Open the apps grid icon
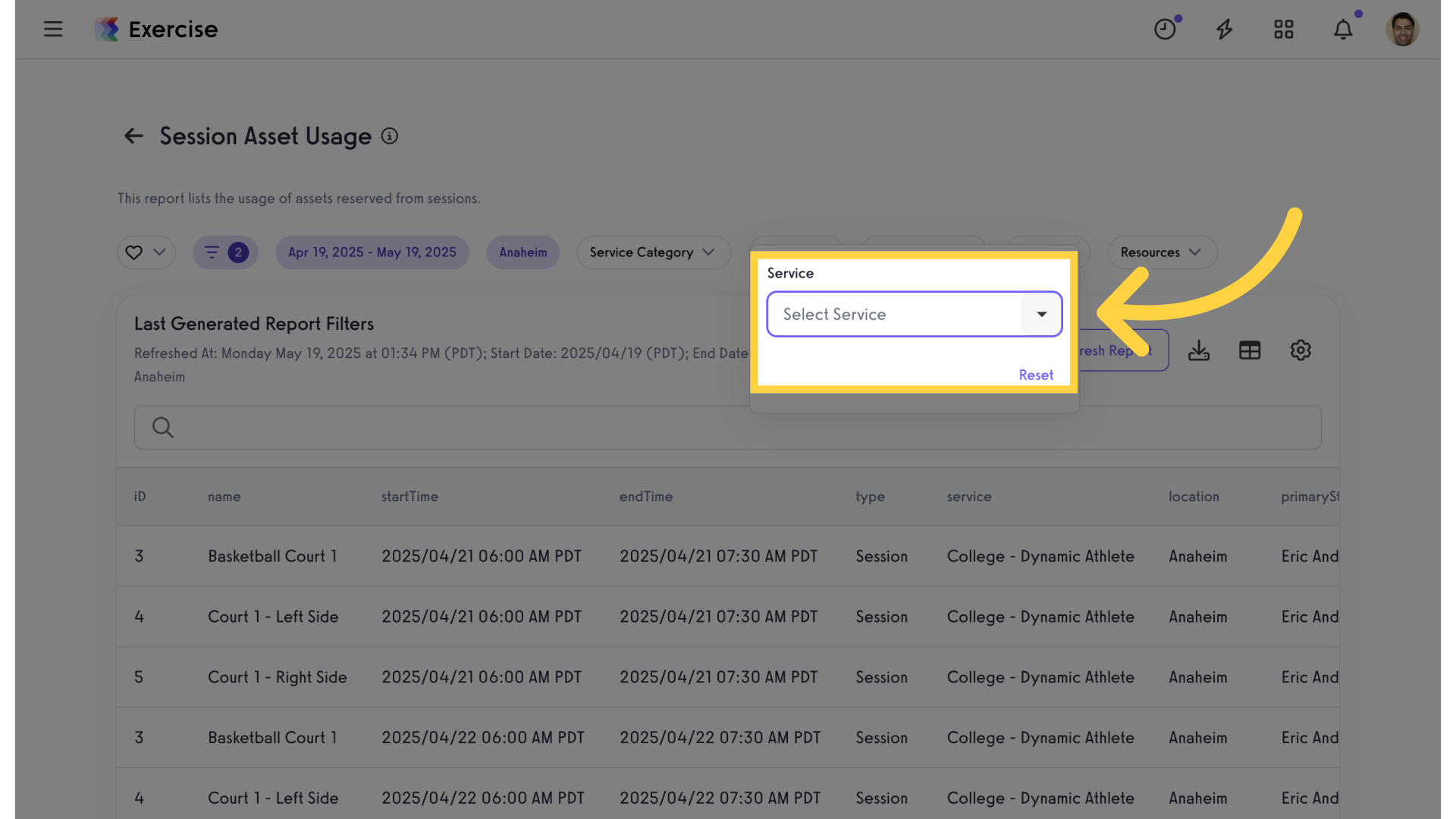The height and width of the screenshot is (819, 1456). click(x=1283, y=30)
